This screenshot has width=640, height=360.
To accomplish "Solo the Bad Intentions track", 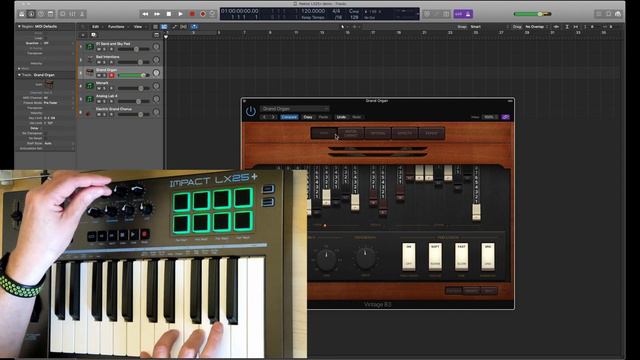I will tap(105, 62).
